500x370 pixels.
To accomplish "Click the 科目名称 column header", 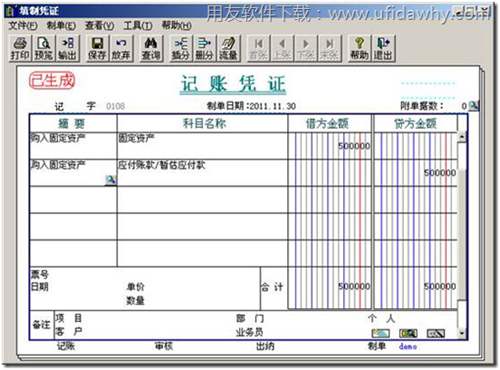I will 202,123.
